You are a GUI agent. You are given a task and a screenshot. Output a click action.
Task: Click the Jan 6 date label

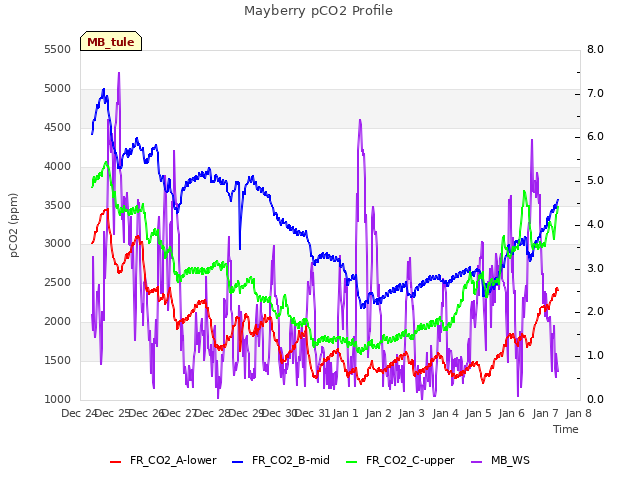pyautogui.click(x=511, y=413)
